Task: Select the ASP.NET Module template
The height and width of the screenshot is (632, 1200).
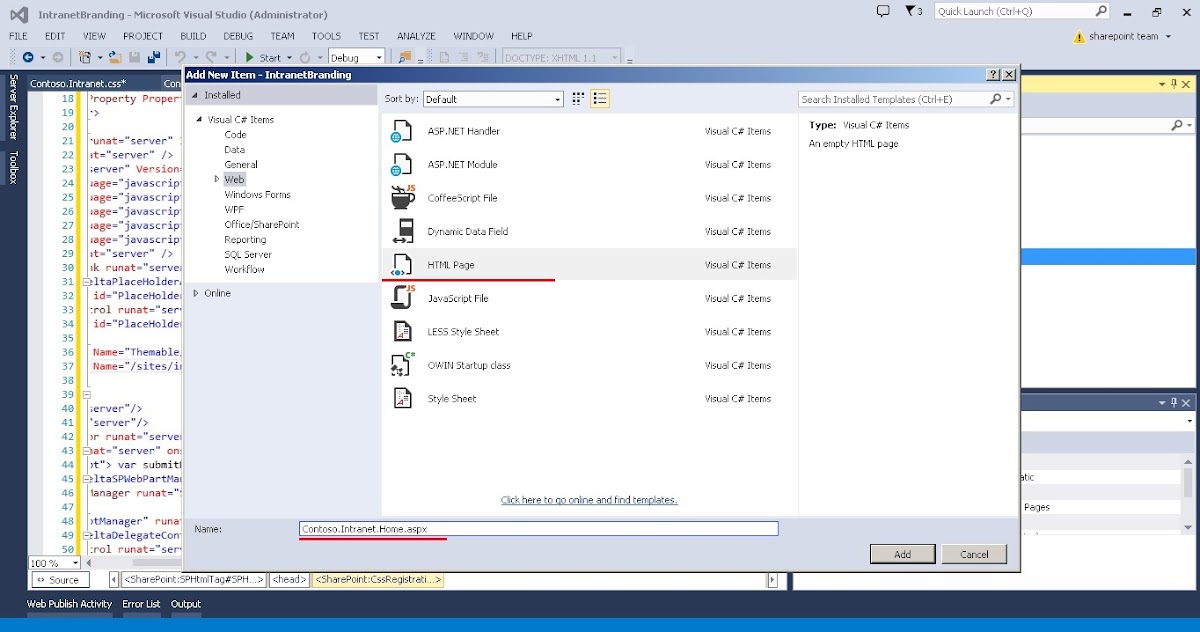Action: click(589, 165)
